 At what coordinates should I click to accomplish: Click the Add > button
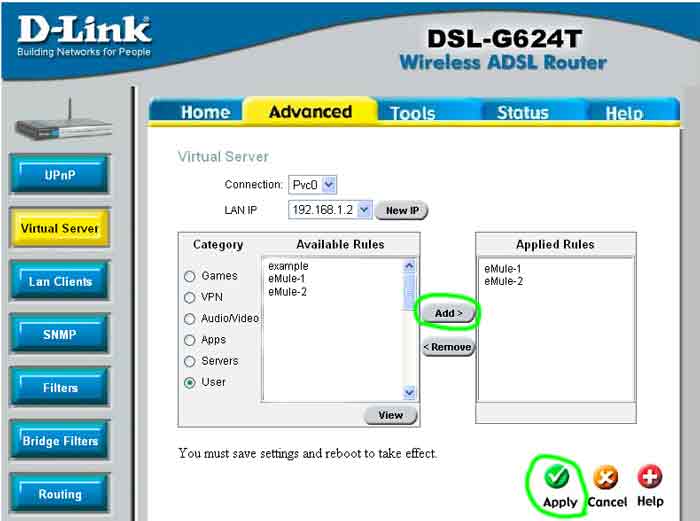(448, 313)
